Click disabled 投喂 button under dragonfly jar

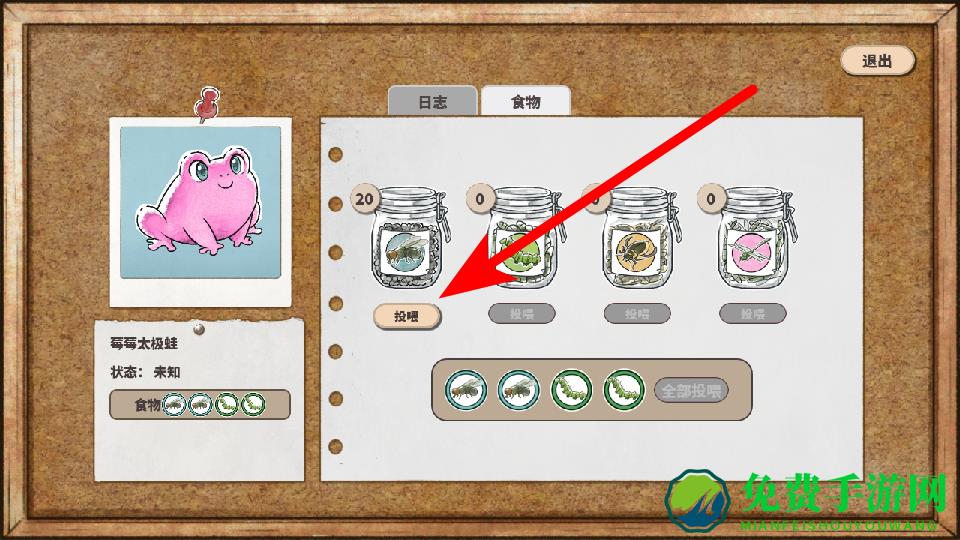[x=752, y=314]
